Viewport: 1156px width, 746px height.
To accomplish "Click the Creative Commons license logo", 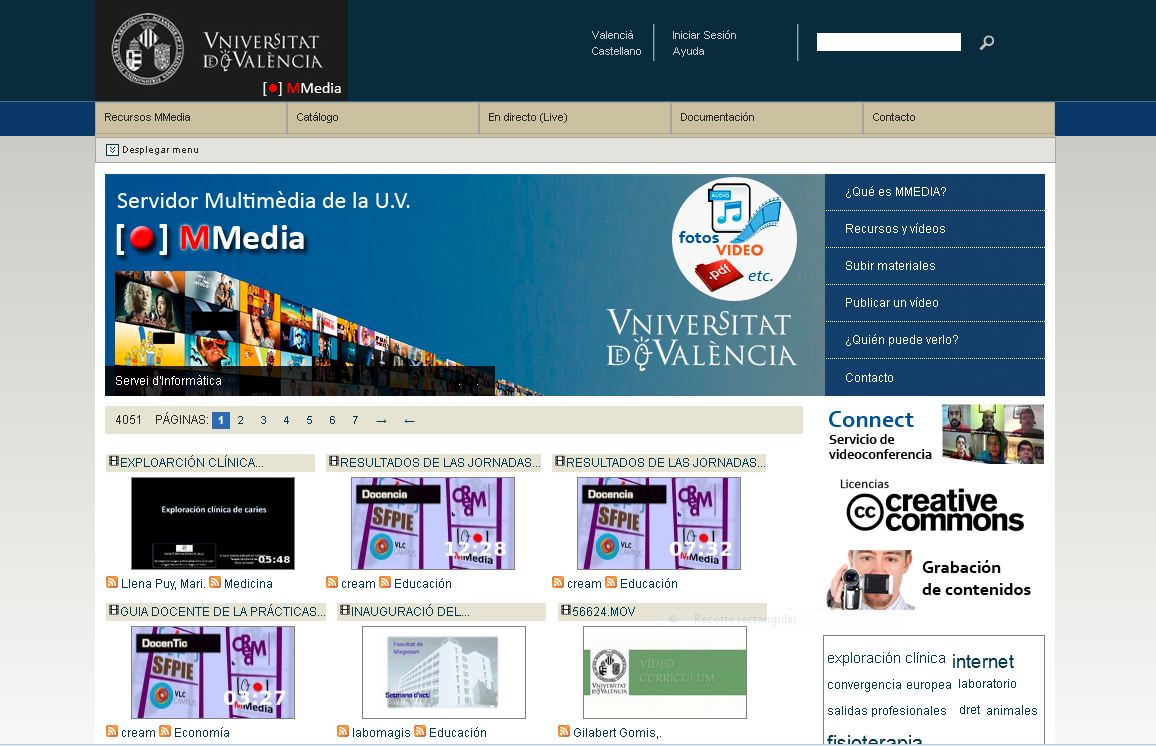I will pos(934,508).
